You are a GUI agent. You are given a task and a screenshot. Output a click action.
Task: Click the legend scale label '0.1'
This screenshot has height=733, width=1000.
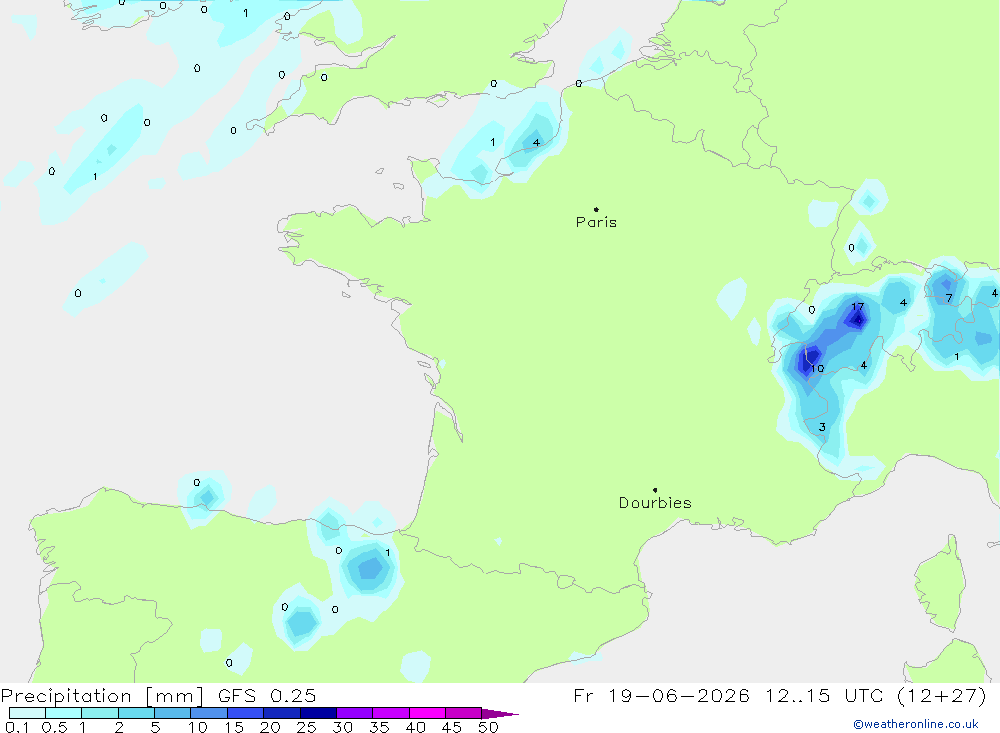click(16, 727)
